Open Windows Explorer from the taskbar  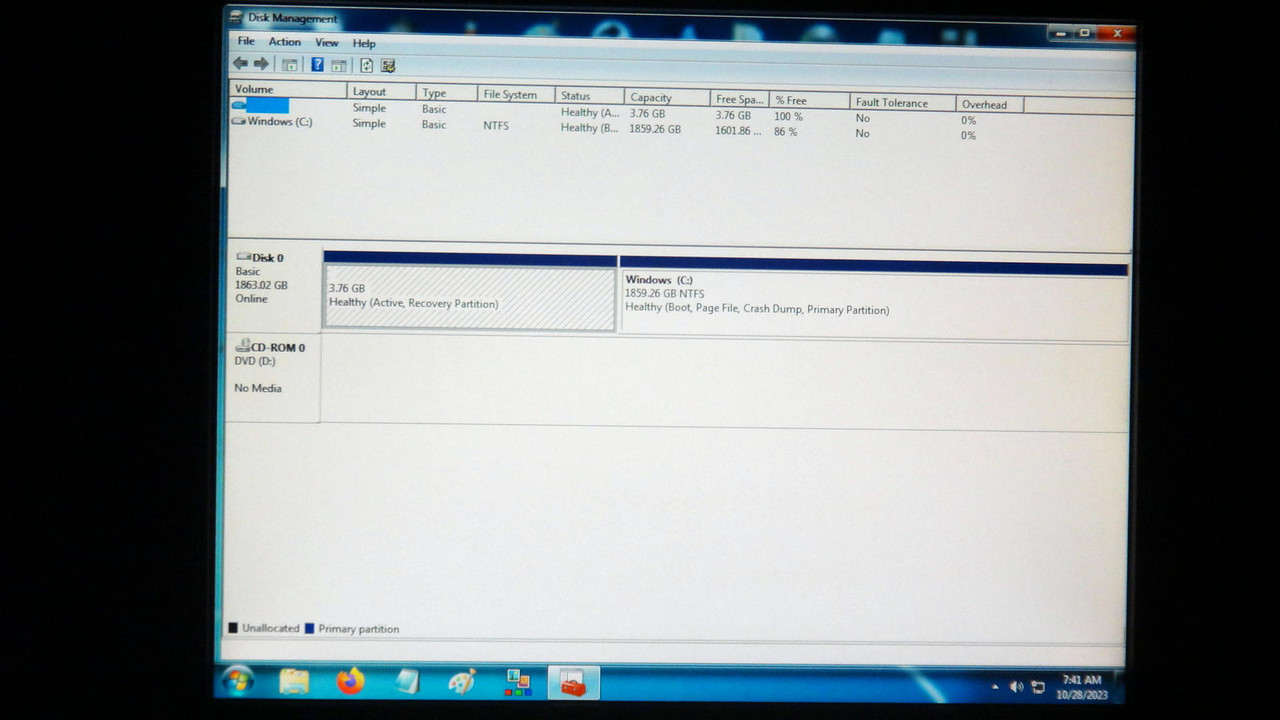294,681
